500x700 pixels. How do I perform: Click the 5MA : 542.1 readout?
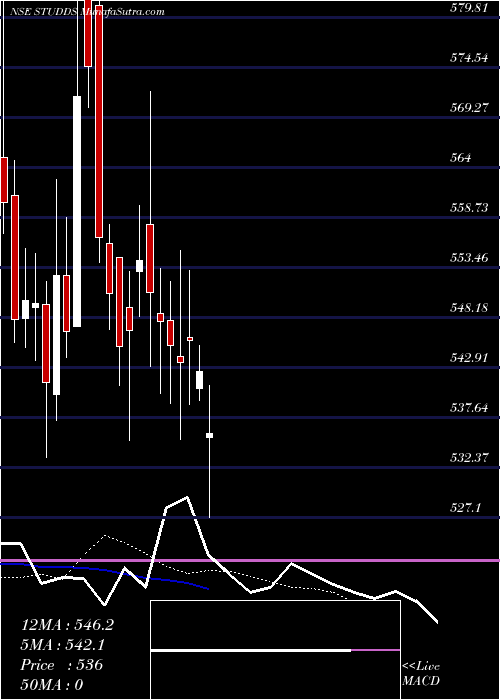point(65,645)
